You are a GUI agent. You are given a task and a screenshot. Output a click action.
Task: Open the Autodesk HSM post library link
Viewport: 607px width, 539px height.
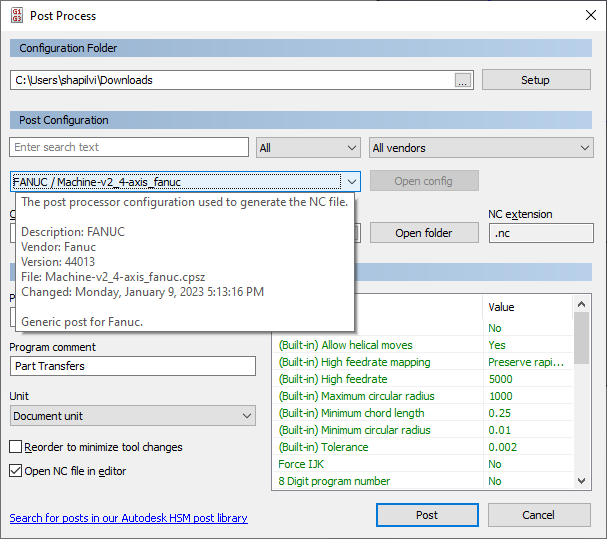[128, 518]
